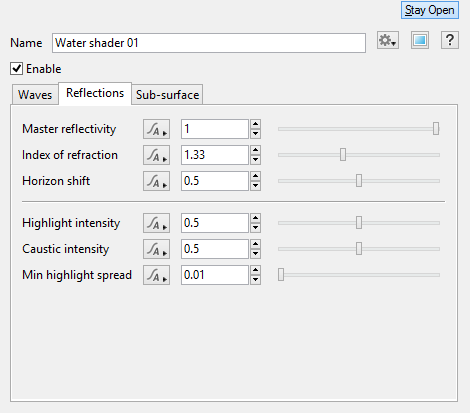Click the Master reflectivity slider handle
Screen dimensions: 470x413
coord(436,129)
